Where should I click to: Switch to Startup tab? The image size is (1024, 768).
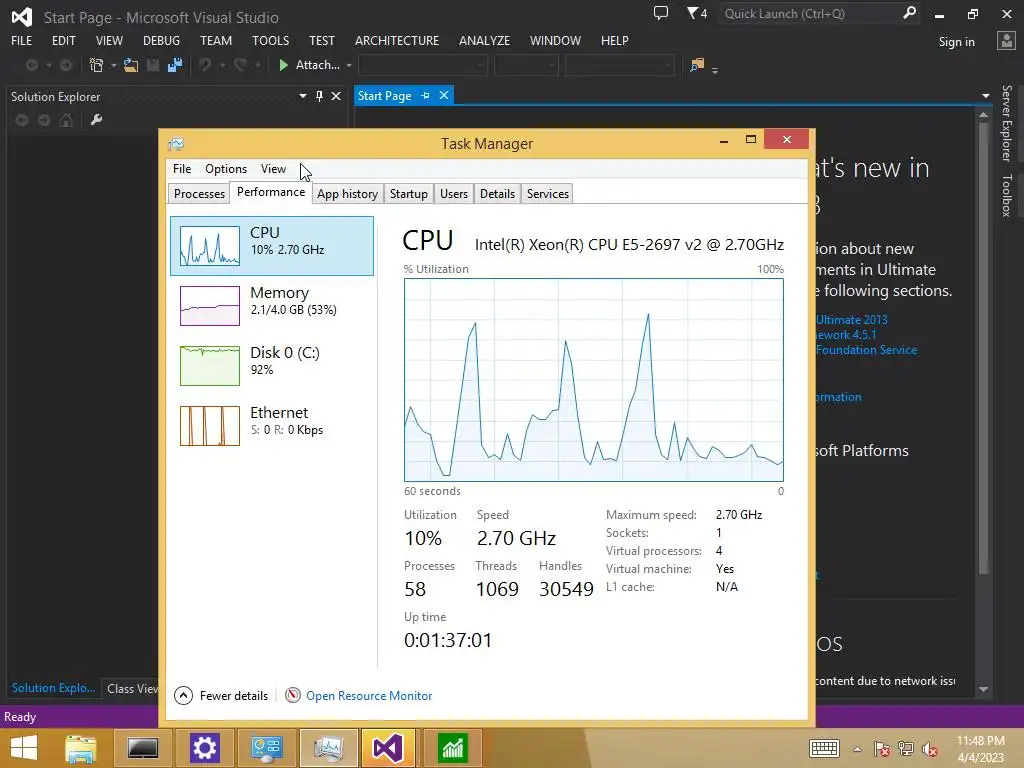point(409,194)
